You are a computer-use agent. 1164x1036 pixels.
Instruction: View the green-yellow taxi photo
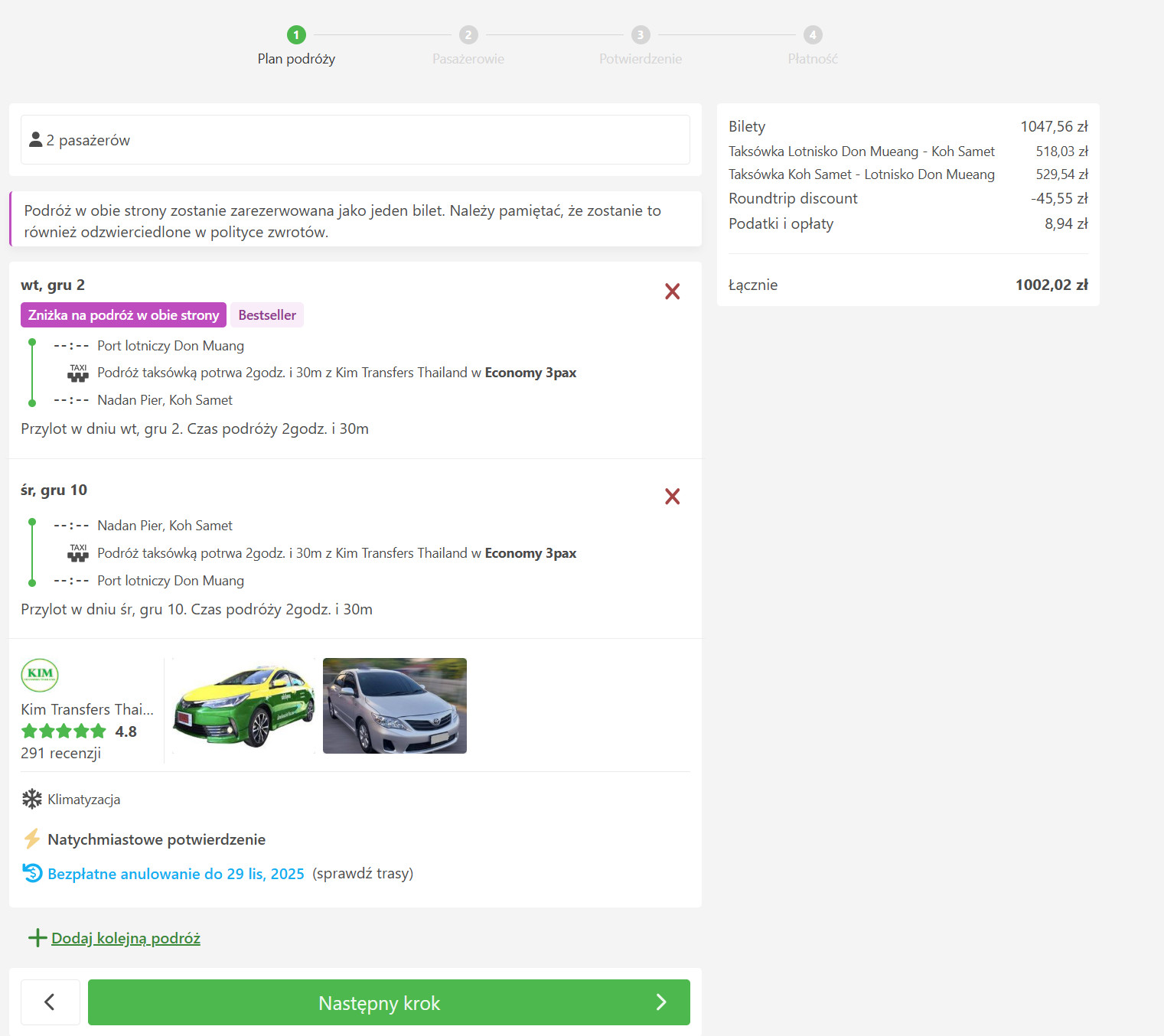(243, 706)
